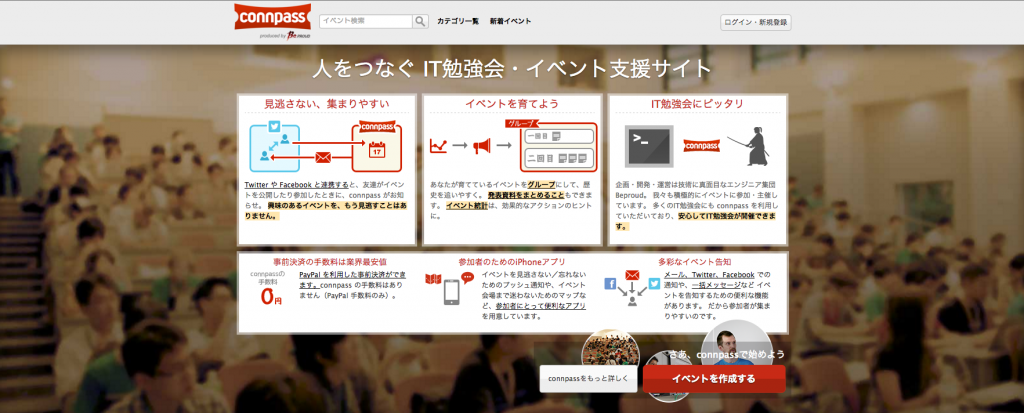1024x413 pixels.
Task: Click the red envelope icon in first card
Action: click(x=323, y=157)
